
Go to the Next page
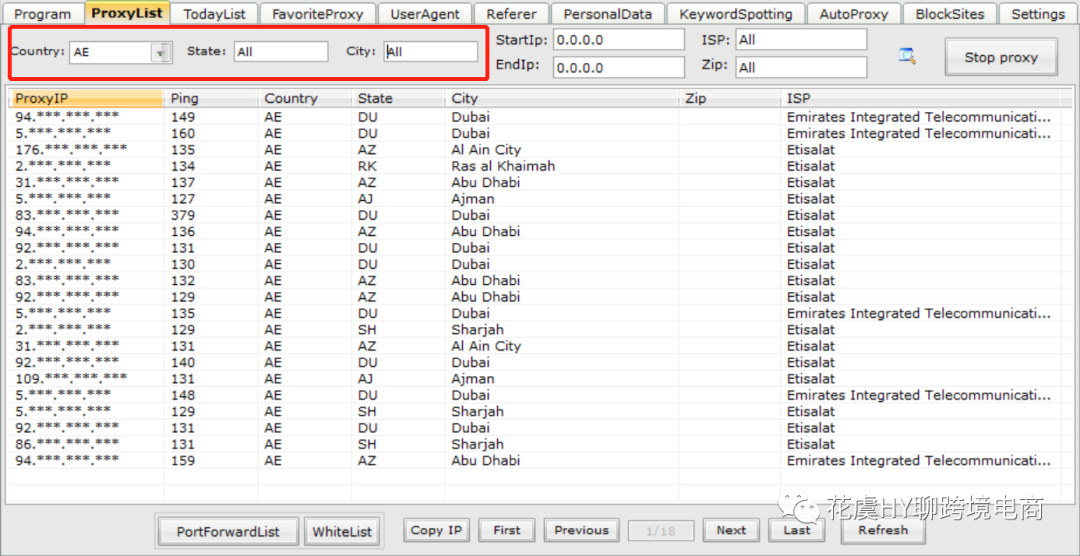click(731, 530)
